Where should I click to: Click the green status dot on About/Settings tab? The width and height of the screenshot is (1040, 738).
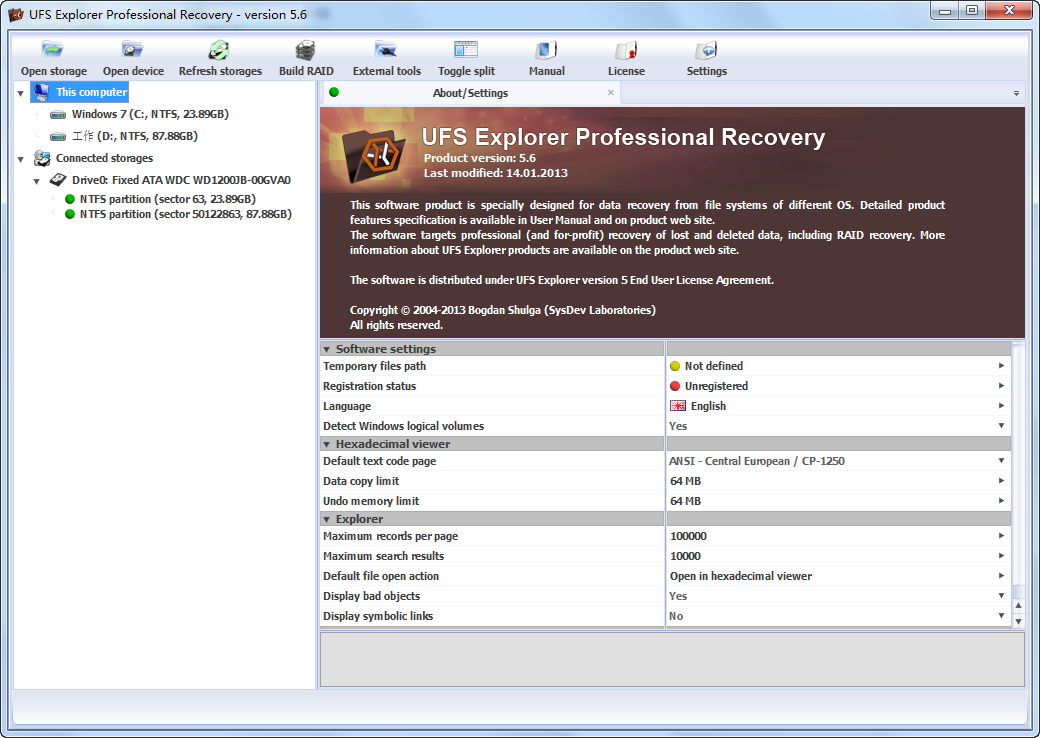coord(334,92)
